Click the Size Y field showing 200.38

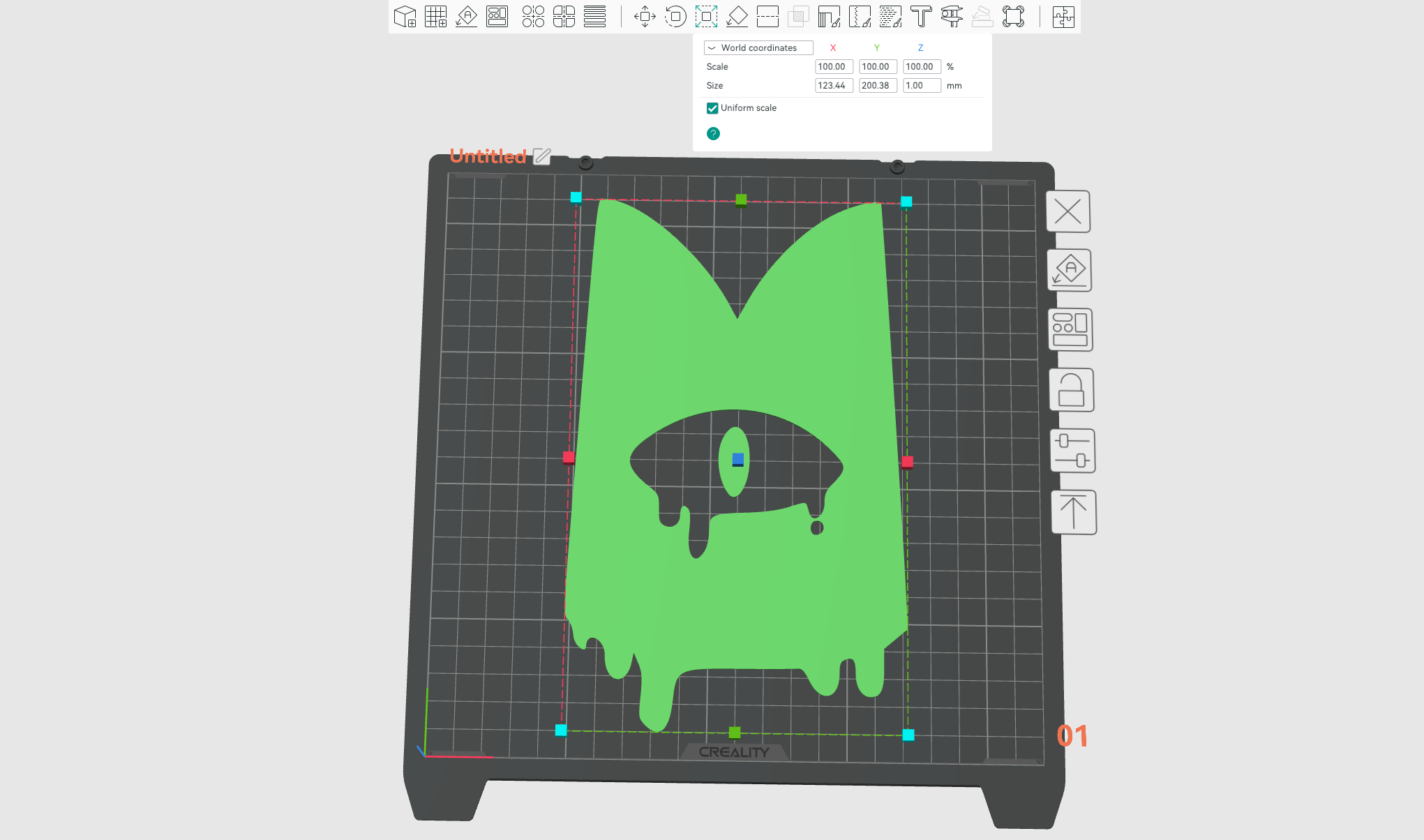(878, 86)
